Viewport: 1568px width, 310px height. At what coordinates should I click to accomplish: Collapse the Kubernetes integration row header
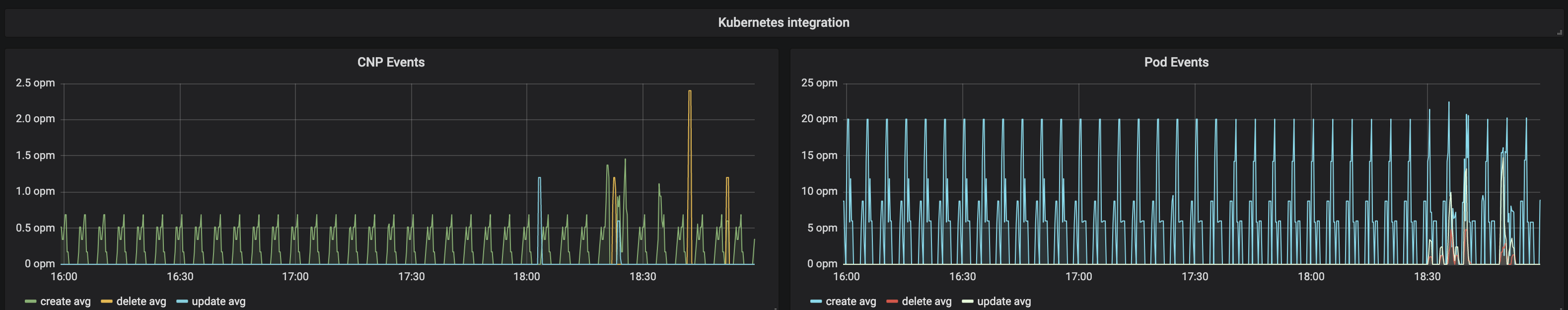(x=784, y=22)
